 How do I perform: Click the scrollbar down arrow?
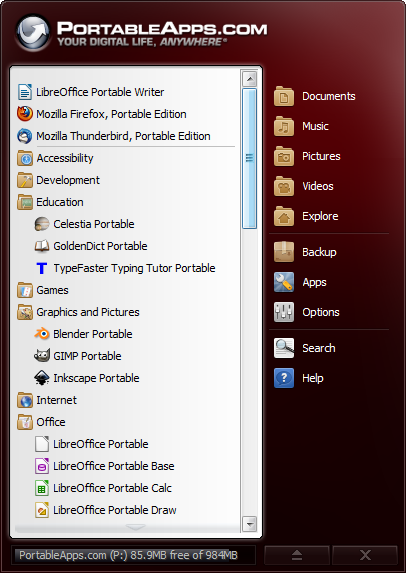(250, 524)
